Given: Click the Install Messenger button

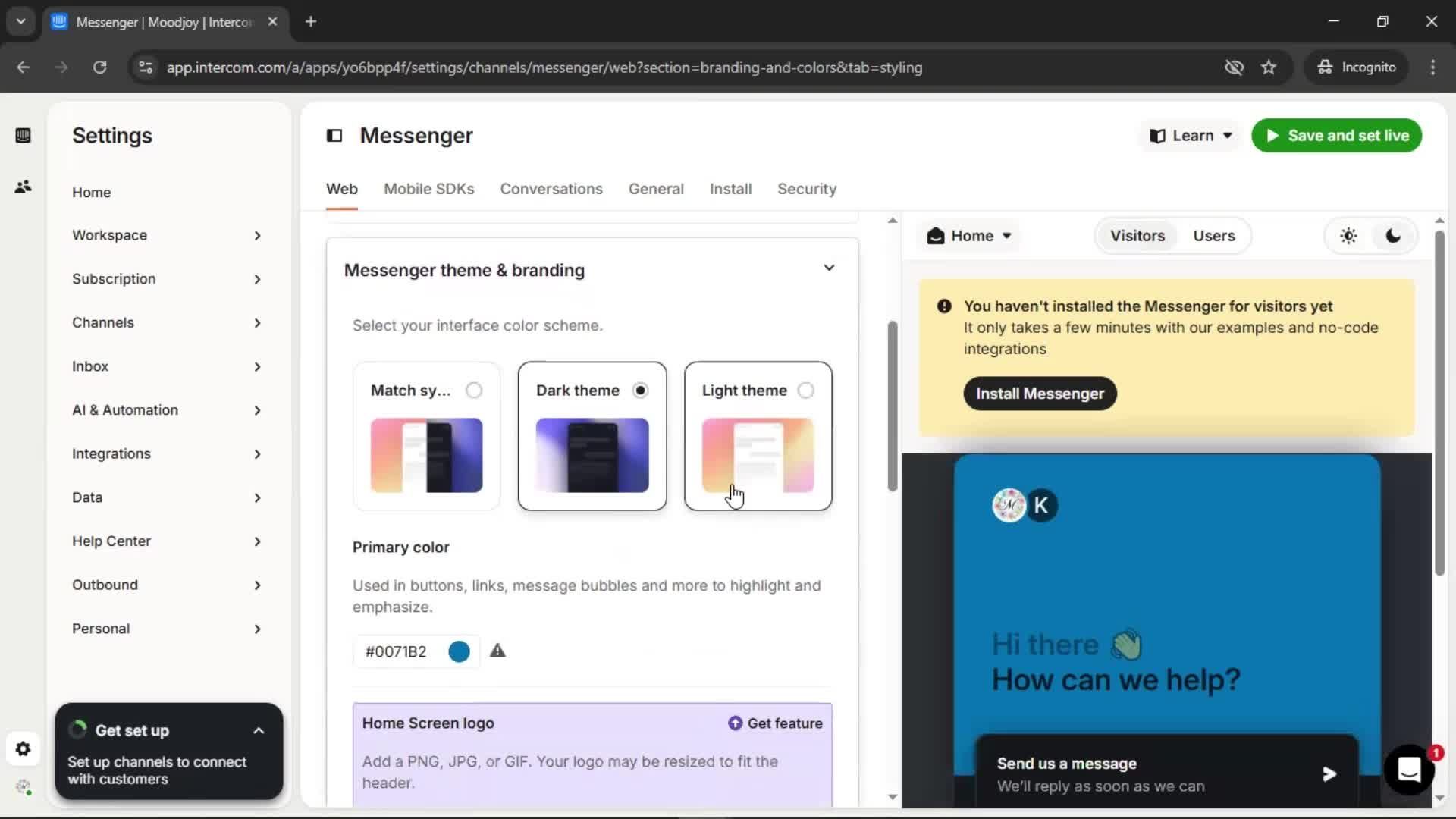Looking at the screenshot, I should [1040, 394].
